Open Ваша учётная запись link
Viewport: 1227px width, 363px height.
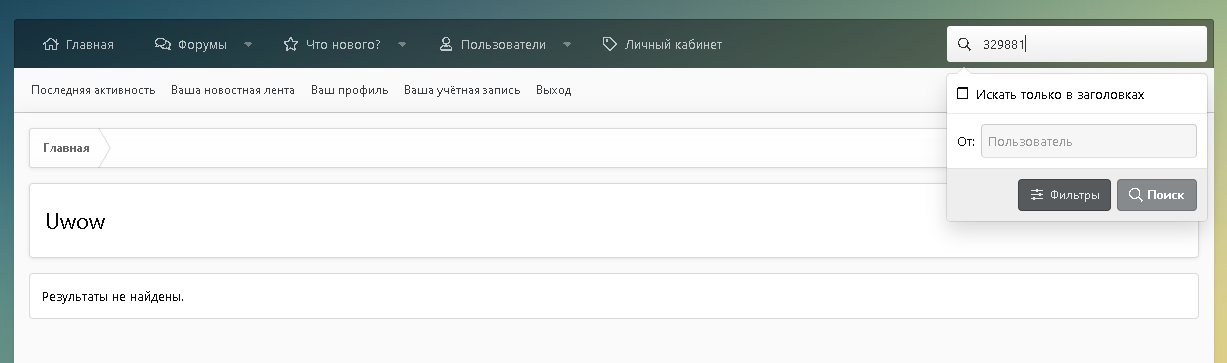(x=462, y=90)
